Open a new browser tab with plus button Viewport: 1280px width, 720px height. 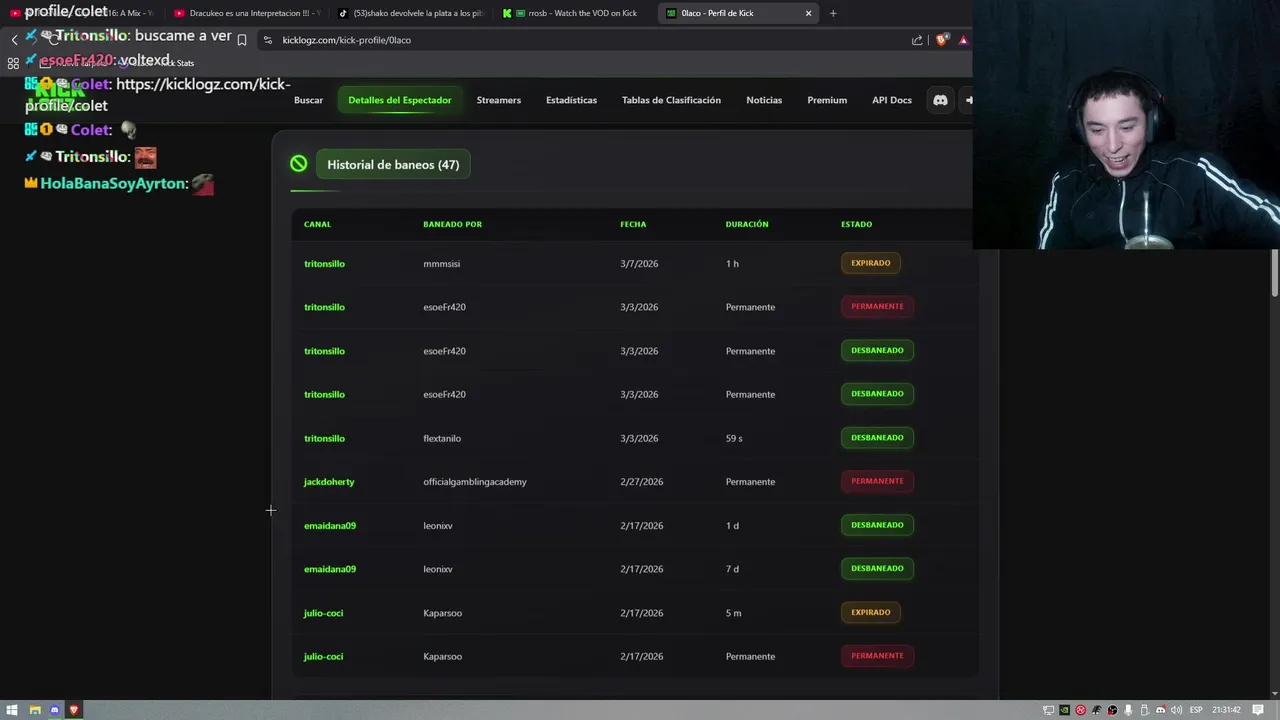coord(833,13)
